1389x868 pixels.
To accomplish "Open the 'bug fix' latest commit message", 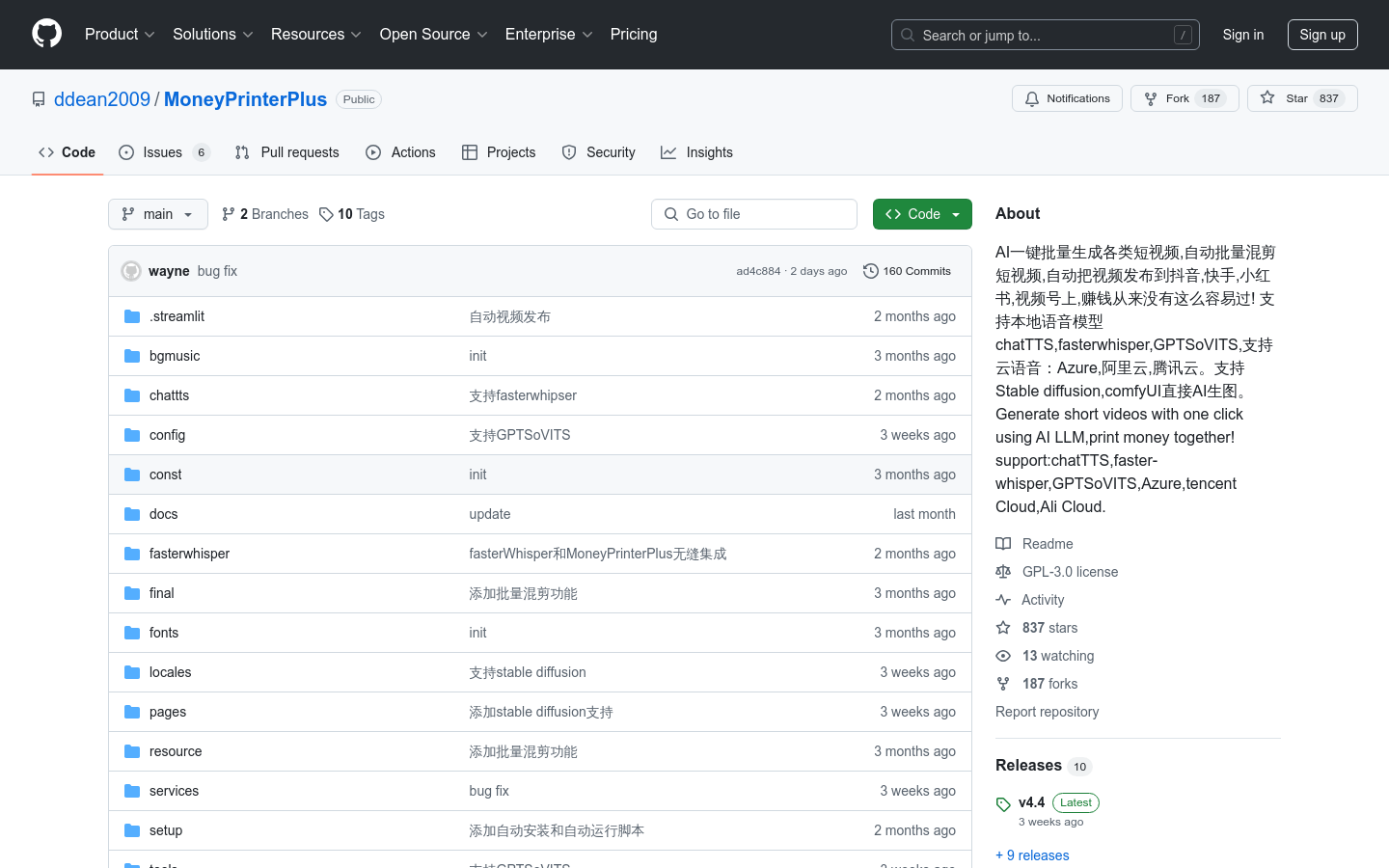I will [217, 271].
